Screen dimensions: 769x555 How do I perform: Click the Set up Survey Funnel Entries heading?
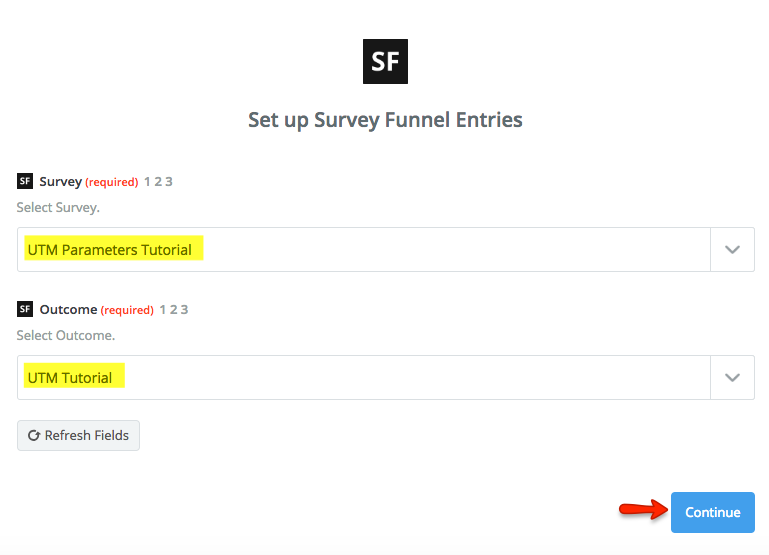point(385,120)
